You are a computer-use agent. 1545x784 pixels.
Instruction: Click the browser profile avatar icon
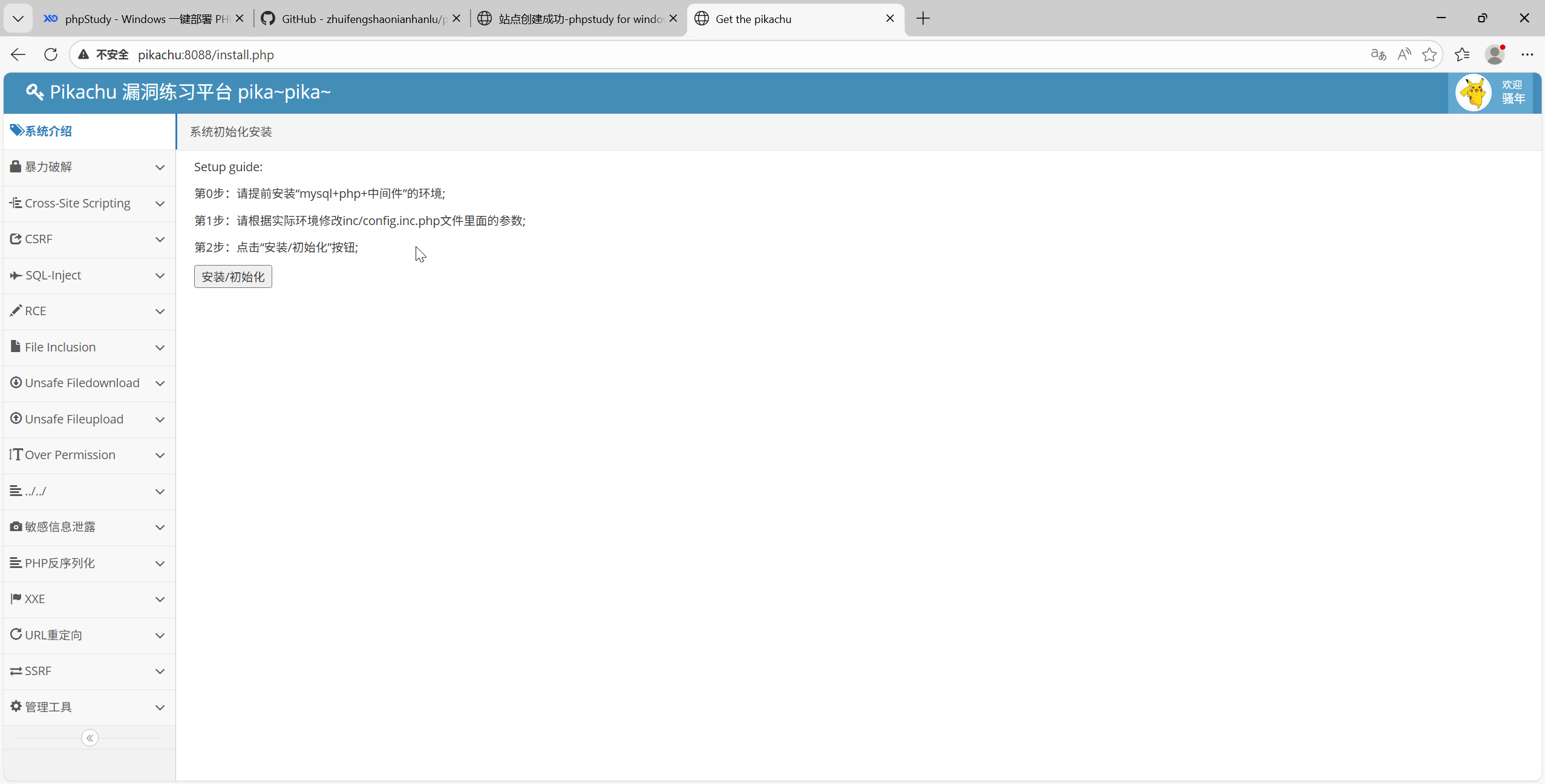click(1495, 54)
